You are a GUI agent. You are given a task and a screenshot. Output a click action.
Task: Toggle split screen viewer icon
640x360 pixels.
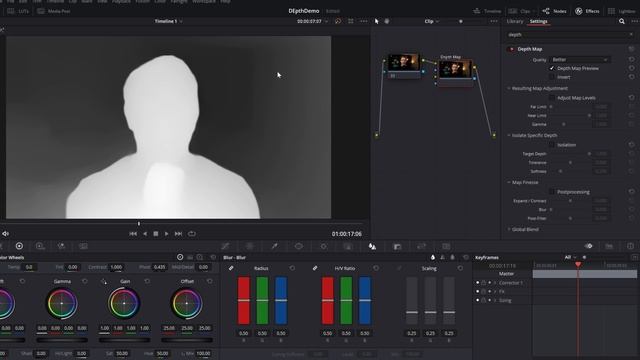click(351, 21)
